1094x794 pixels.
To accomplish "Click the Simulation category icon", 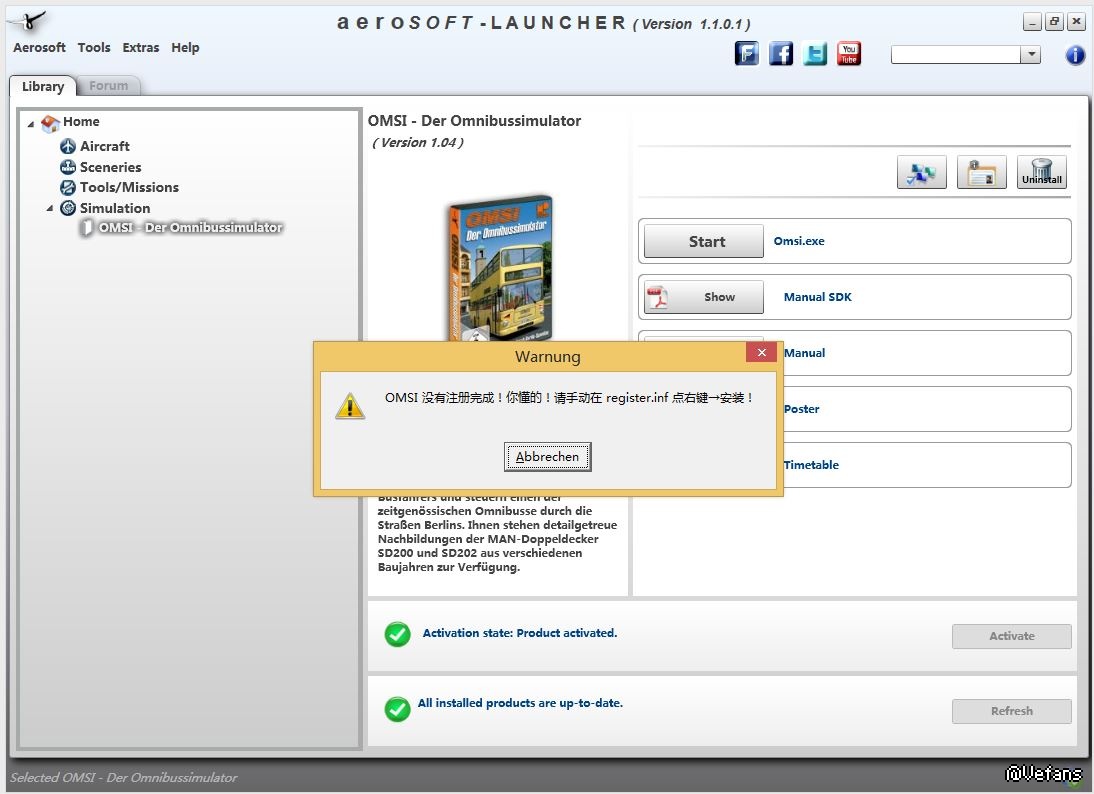I will point(68,208).
